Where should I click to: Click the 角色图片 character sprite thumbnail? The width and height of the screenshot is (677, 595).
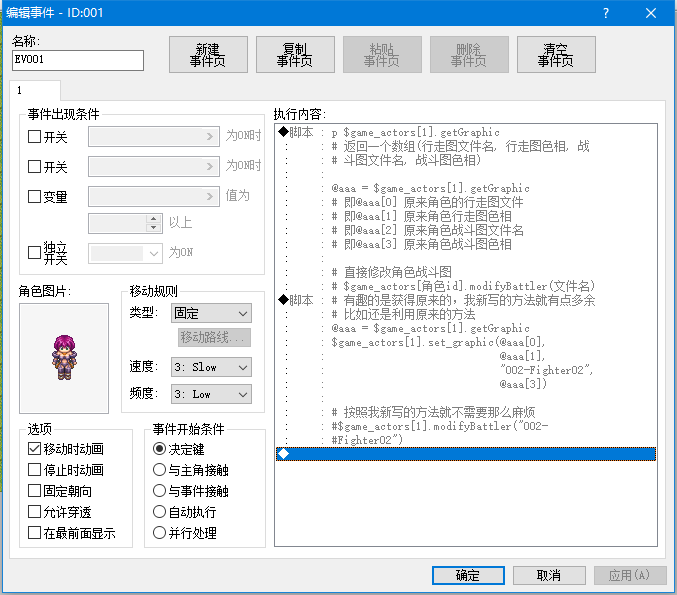click(64, 358)
